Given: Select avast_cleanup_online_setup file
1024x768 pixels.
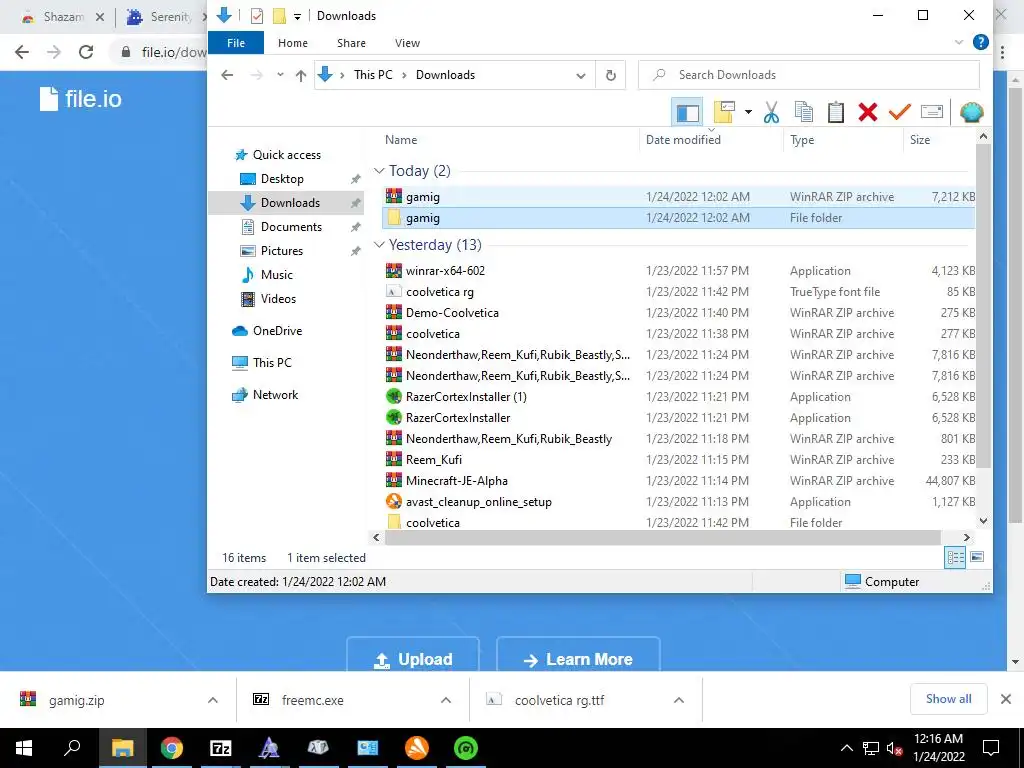Looking at the screenshot, I should pyautogui.click(x=678, y=502).
